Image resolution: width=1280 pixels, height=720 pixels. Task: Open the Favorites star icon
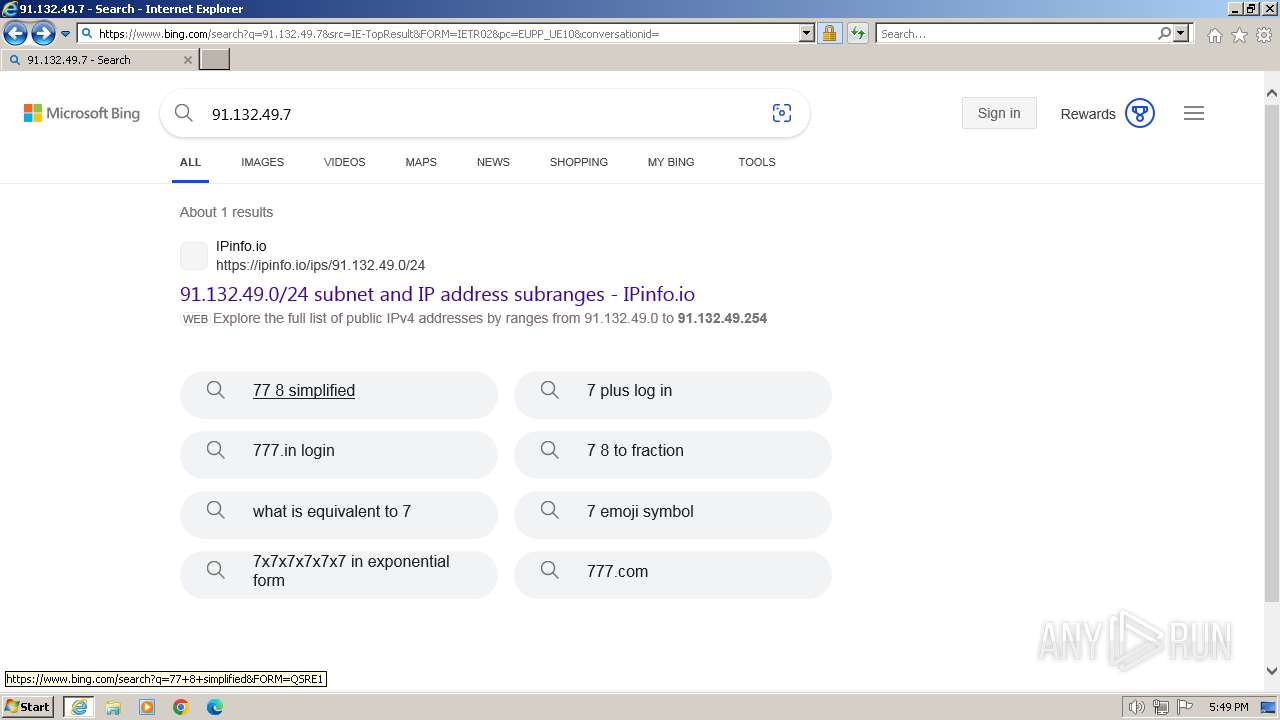click(1239, 35)
